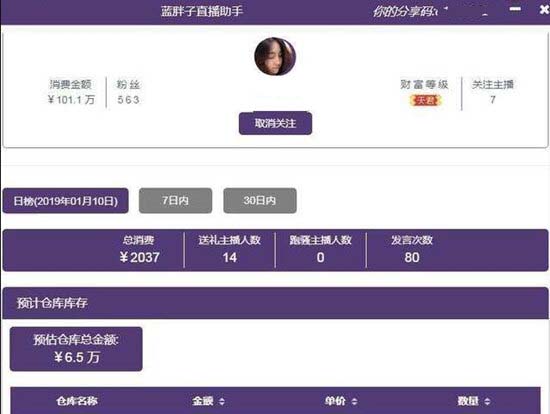
Task: Select the 日榜(2019年01月10日) tab
Action: (x=66, y=201)
